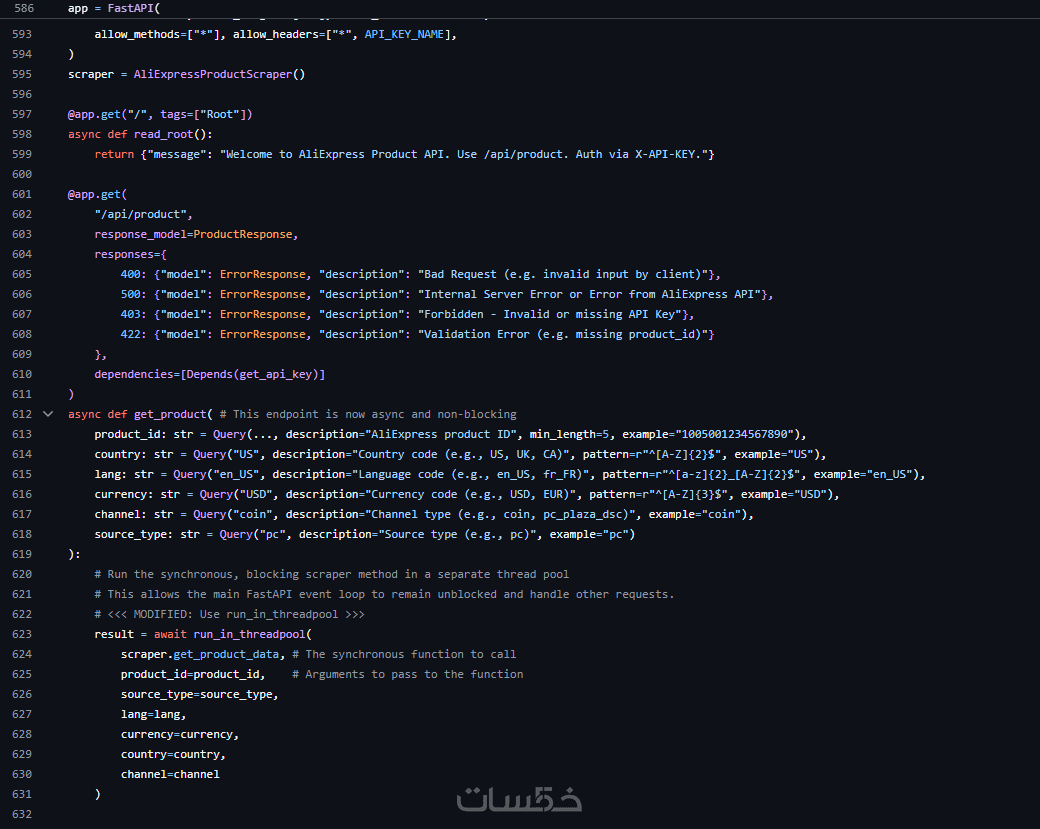1040x829 pixels.
Task: Click 'run_in_threadpool(' on line 623
Action: click(x=253, y=634)
